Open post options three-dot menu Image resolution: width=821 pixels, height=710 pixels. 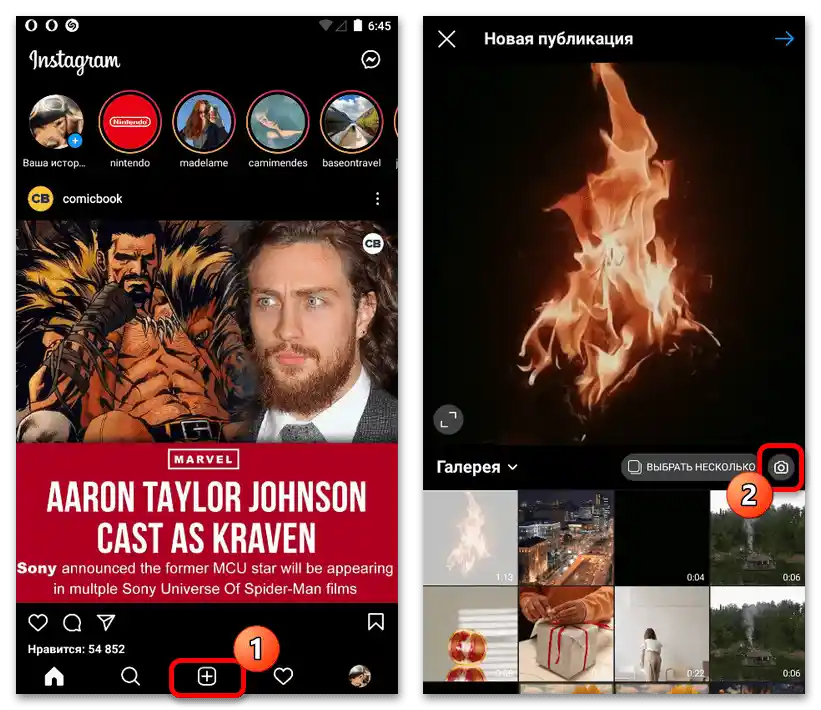pos(378,198)
